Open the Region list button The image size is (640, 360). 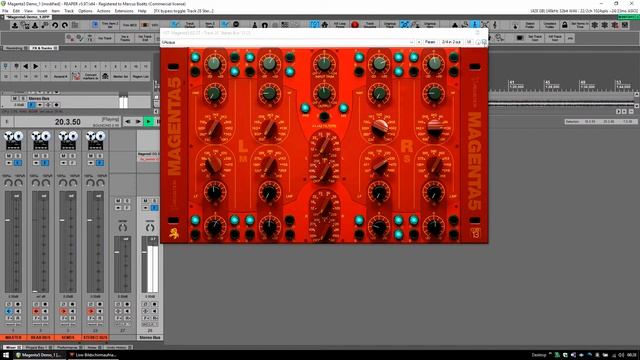(x=140, y=76)
